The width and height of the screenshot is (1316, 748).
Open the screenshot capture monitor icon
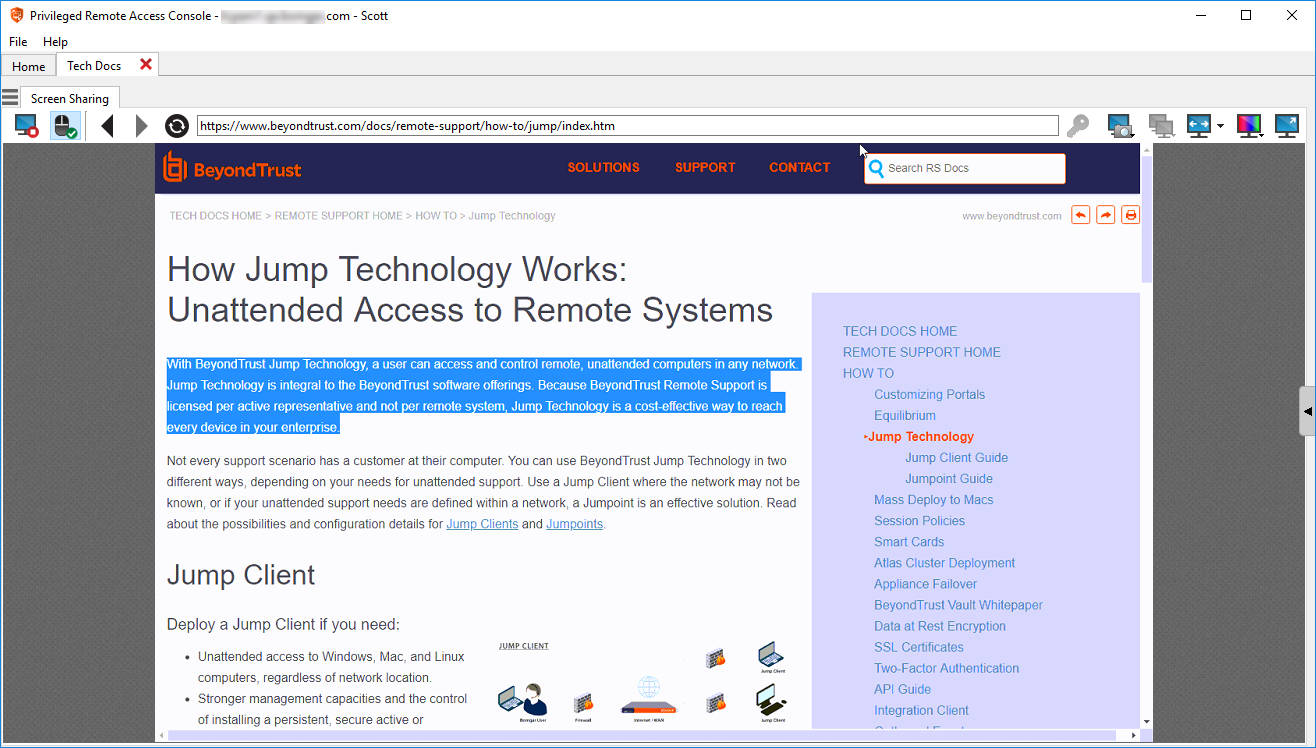click(1120, 126)
